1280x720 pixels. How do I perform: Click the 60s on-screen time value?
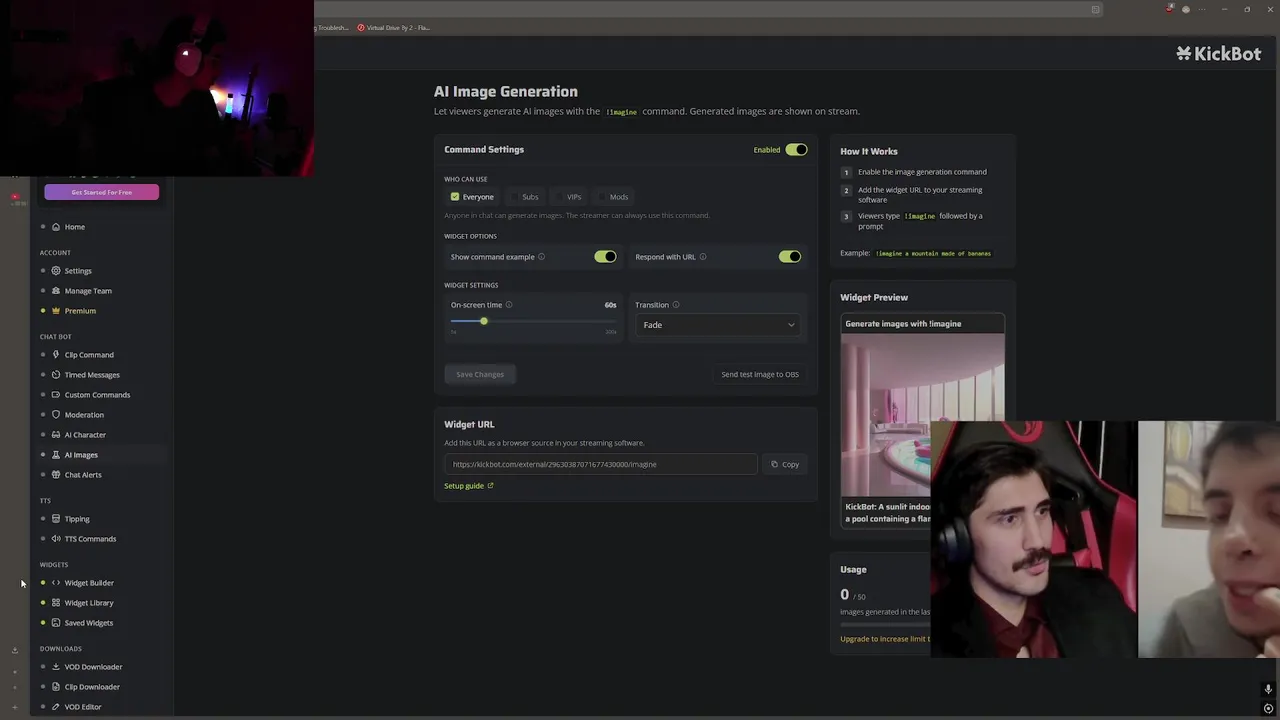[x=610, y=305]
